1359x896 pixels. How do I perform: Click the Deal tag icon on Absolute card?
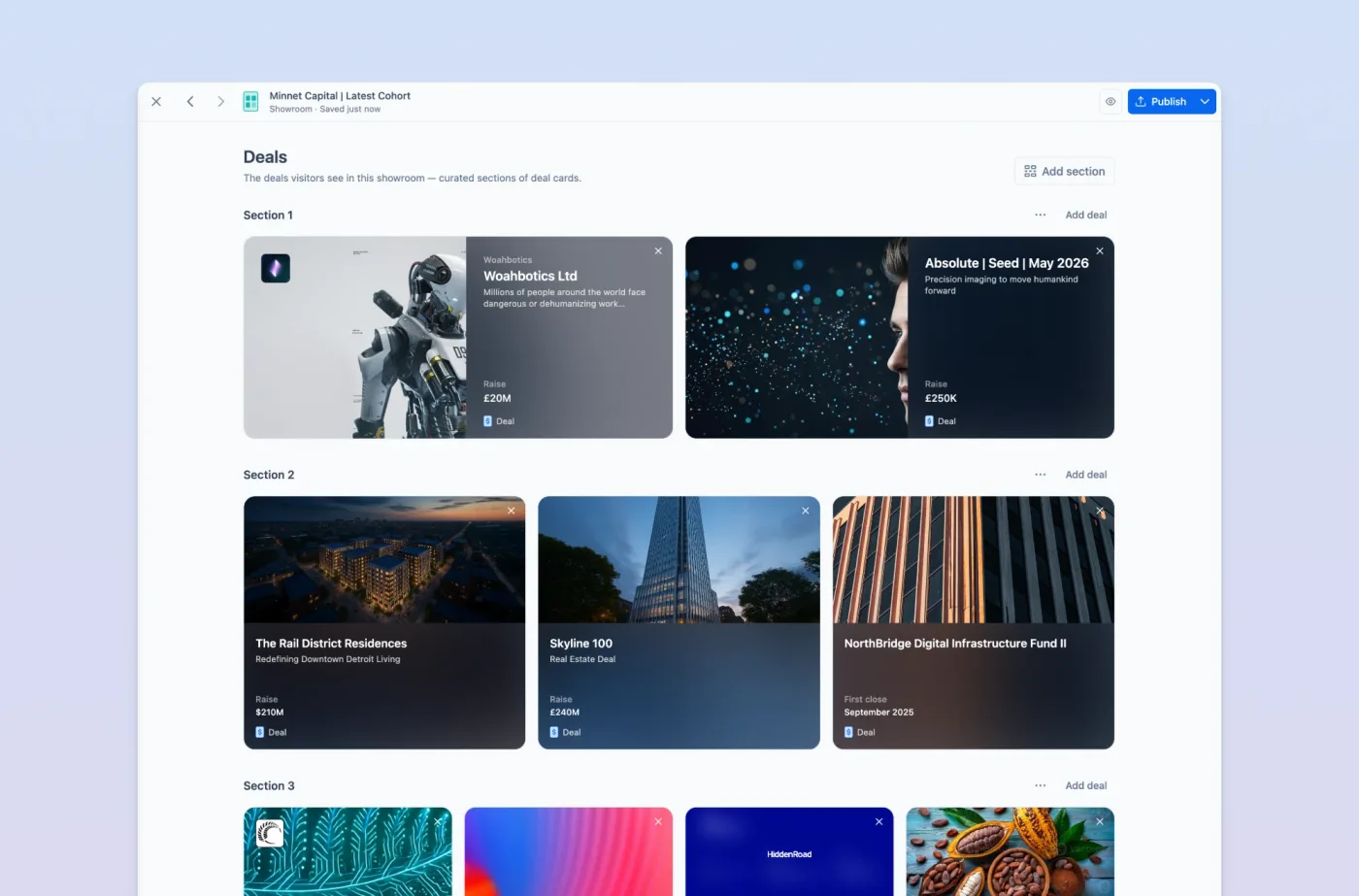930,421
